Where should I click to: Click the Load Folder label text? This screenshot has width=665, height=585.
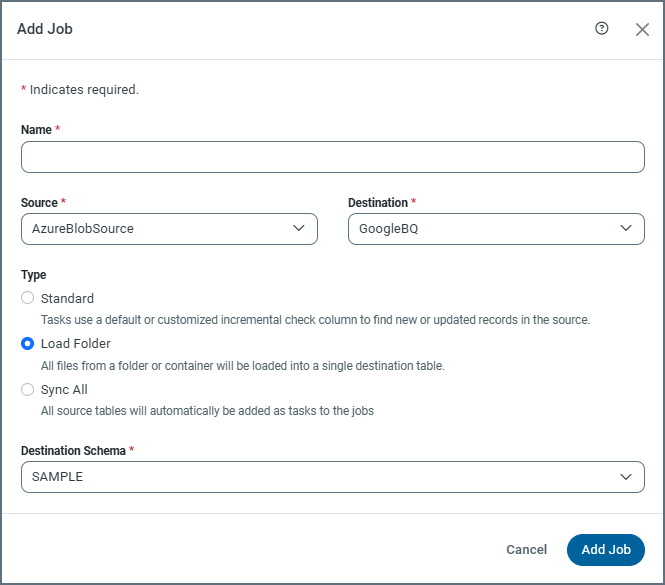[76, 344]
